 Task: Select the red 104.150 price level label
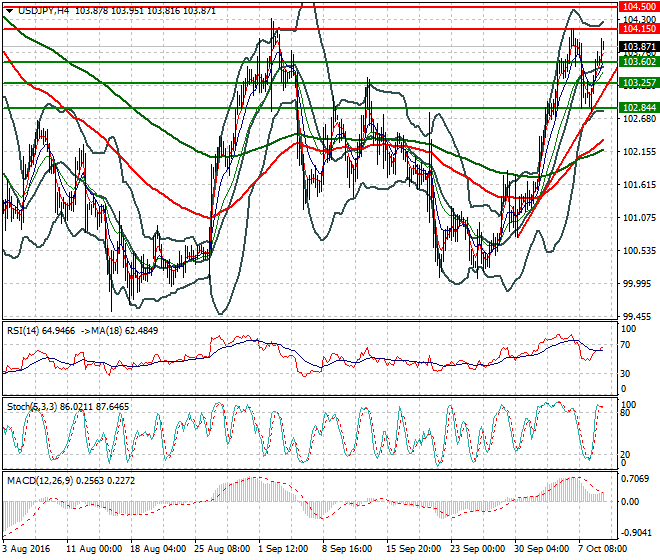click(639, 29)
